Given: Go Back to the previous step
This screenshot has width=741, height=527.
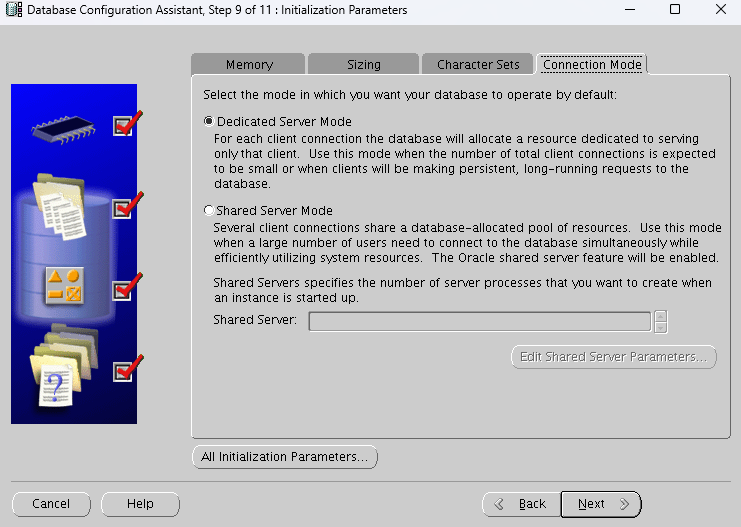Looking at the screenshot, I should click(522, 504).
